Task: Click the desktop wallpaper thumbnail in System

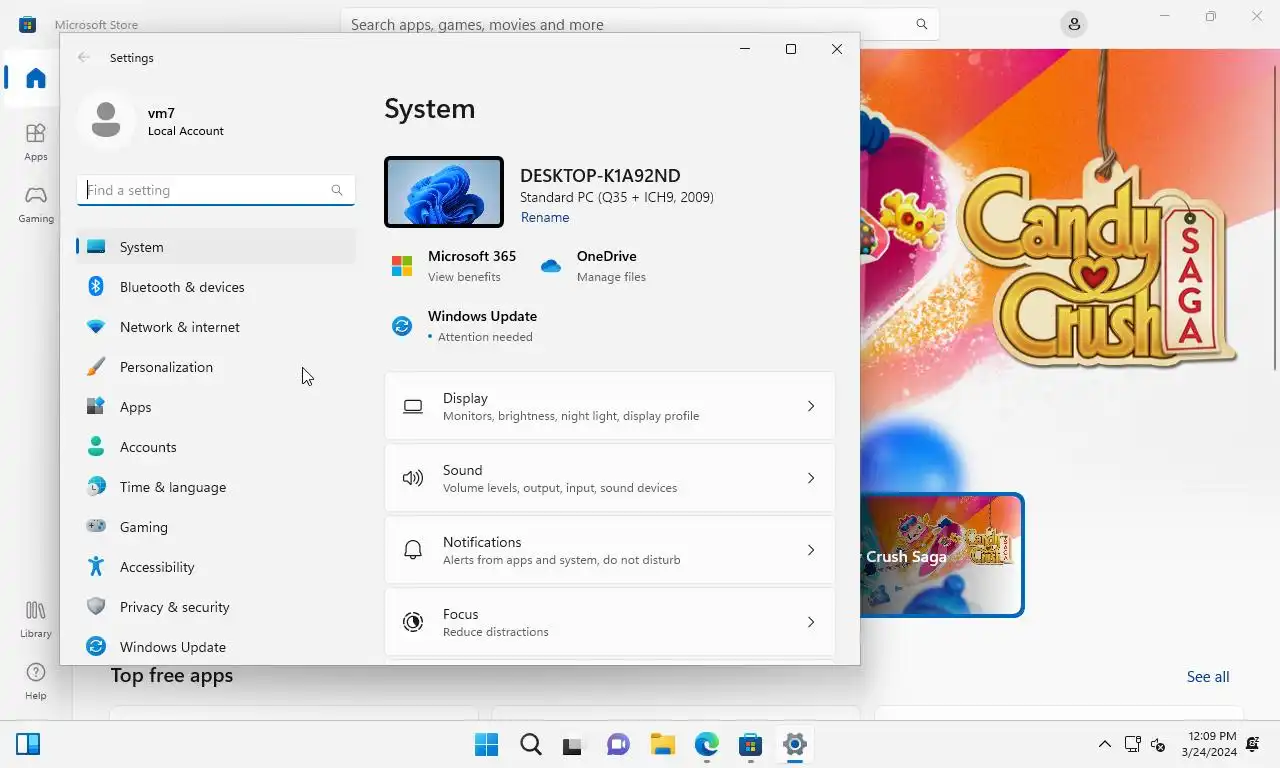Action: 444,192
